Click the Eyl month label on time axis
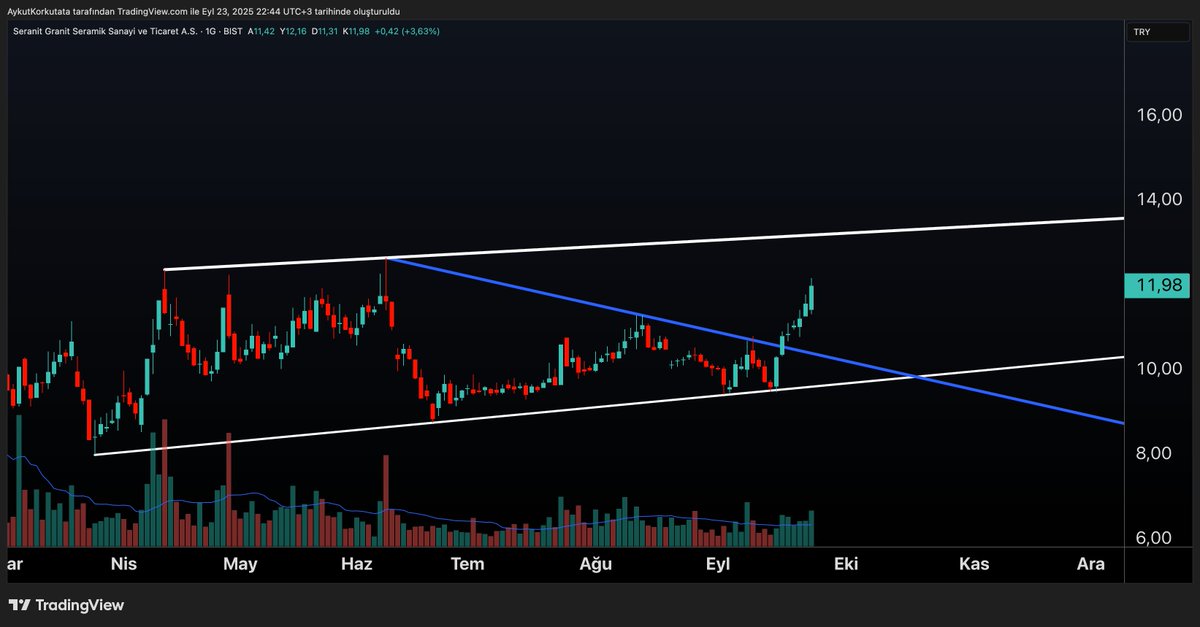 click(718, 565)
